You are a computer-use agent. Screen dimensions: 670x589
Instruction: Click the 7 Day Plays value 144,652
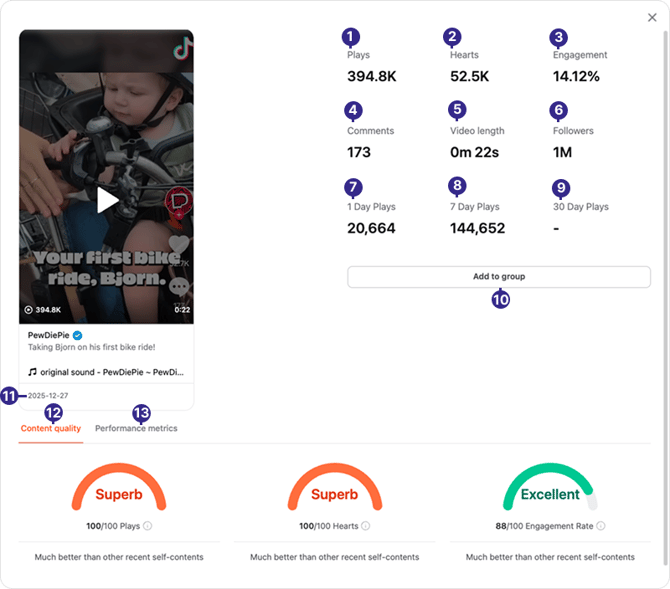pos(477,228)
